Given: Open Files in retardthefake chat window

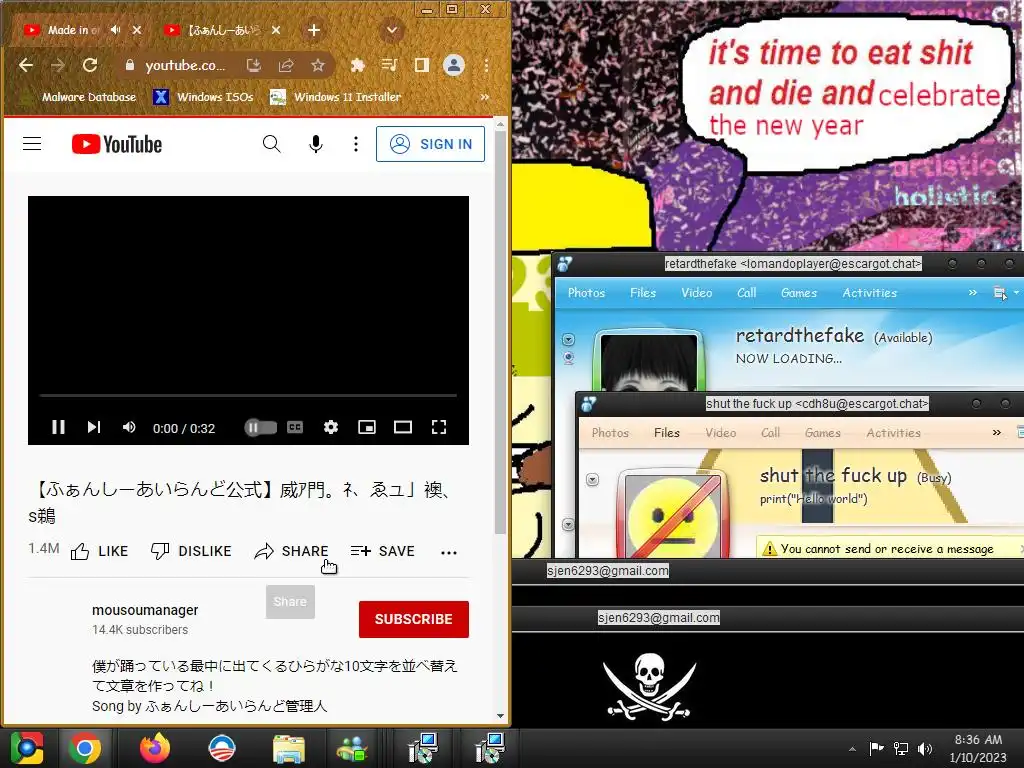Looking at the screenshot, I should [643, 293].
